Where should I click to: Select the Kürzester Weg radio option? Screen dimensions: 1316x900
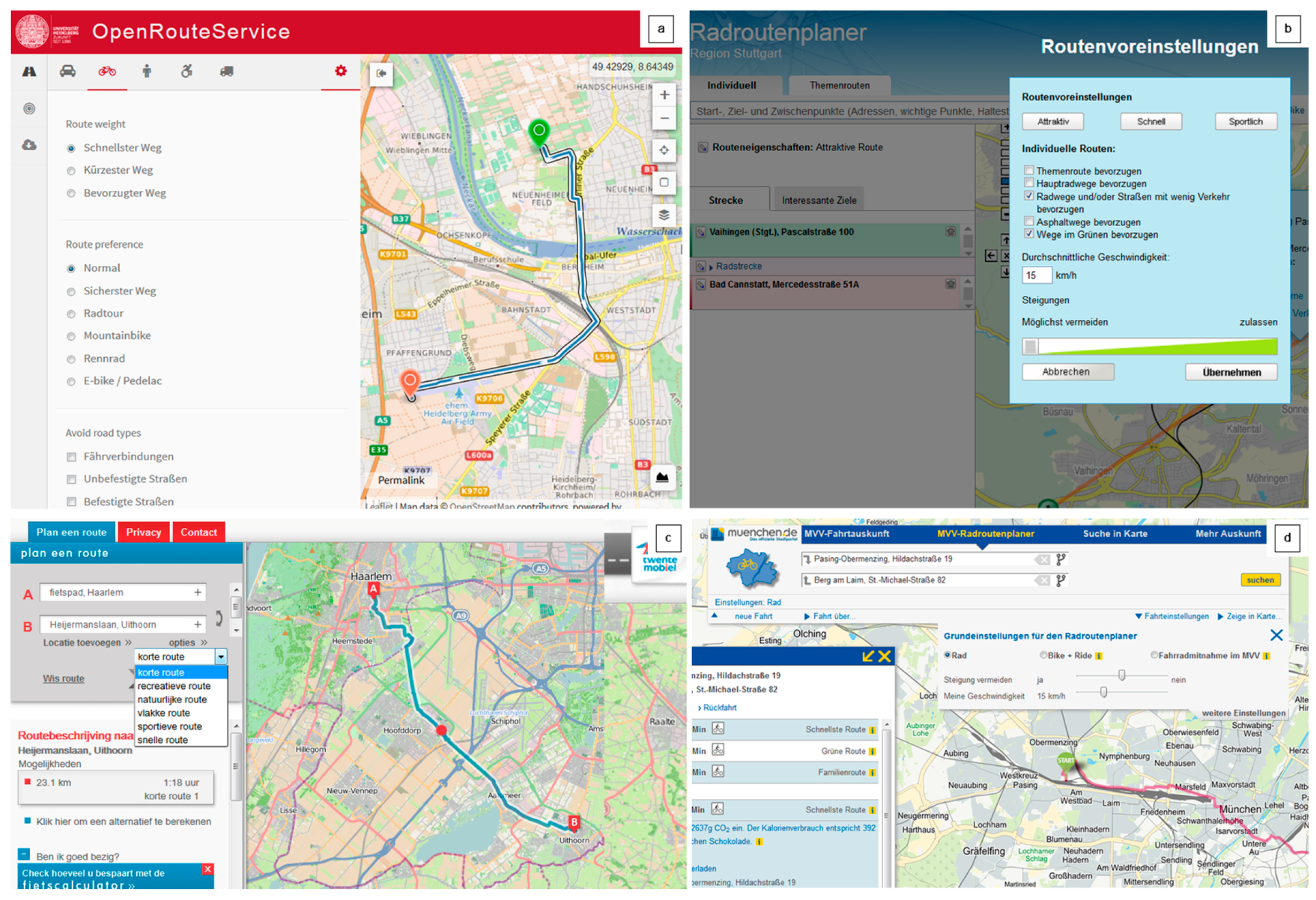point(71,171)
